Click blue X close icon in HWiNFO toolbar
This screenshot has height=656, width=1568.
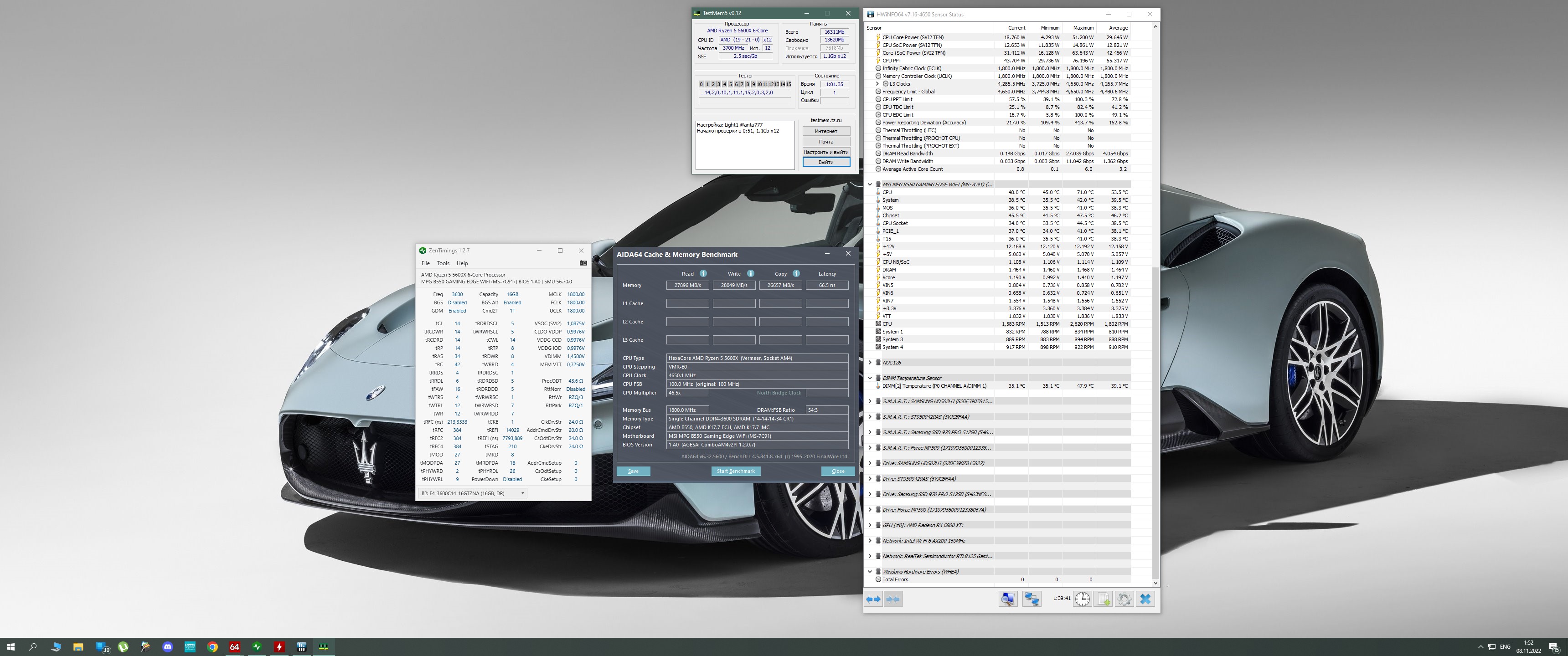click(x=1145, y=600)
